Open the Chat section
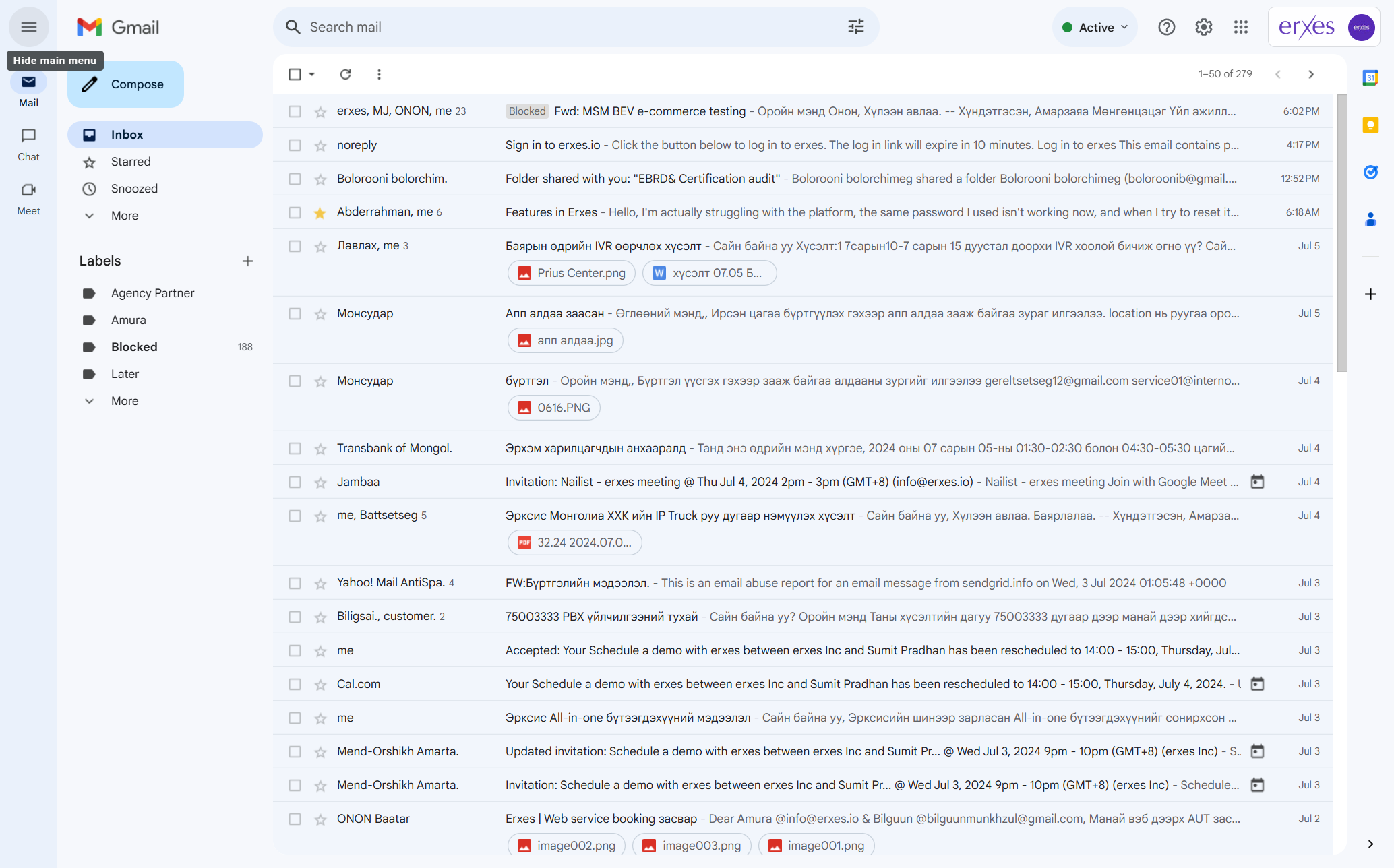 [x=28, y=144]
